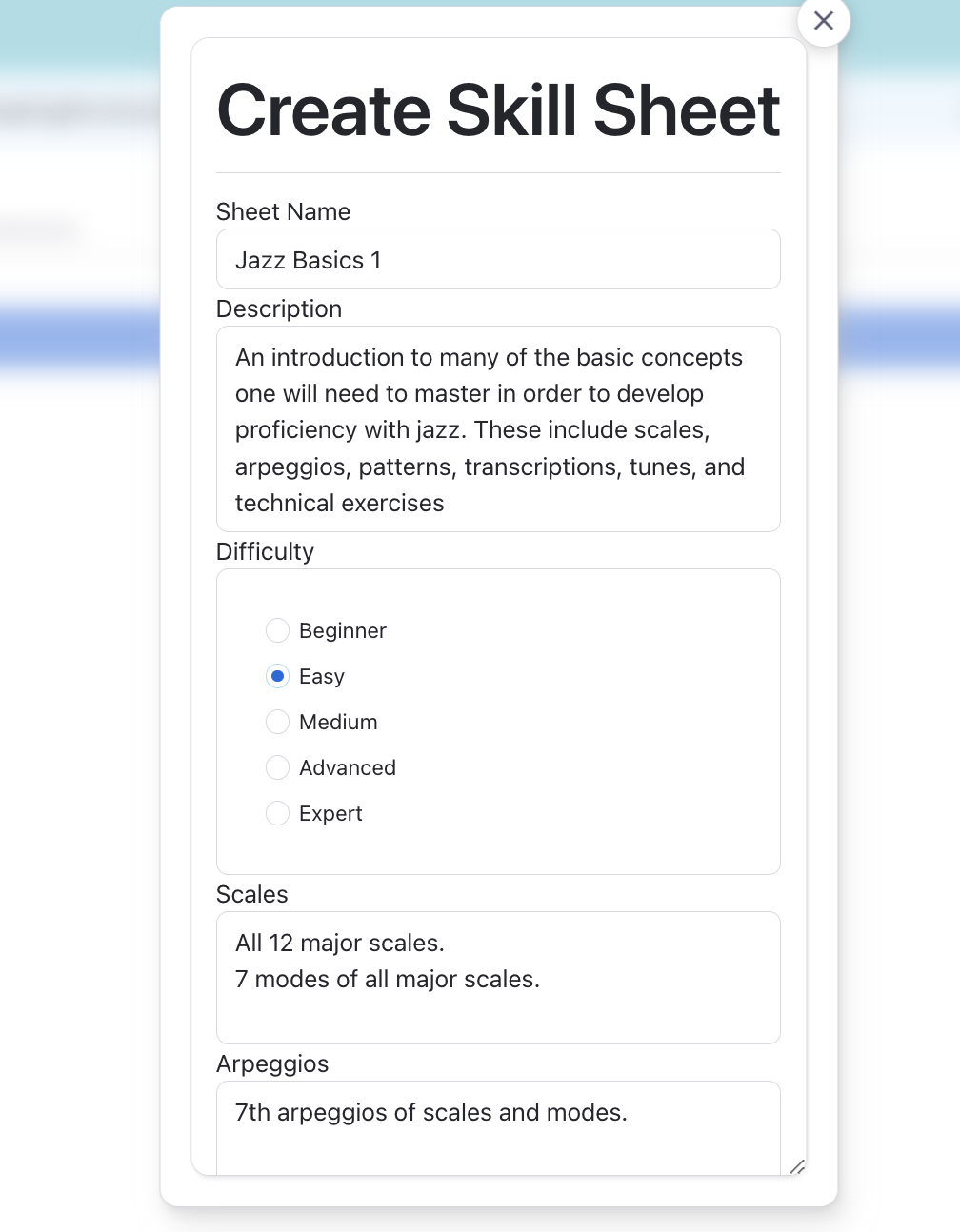Click the "Arpeggios" field label
The image size is (960, 1232).
pos(272,1063)
